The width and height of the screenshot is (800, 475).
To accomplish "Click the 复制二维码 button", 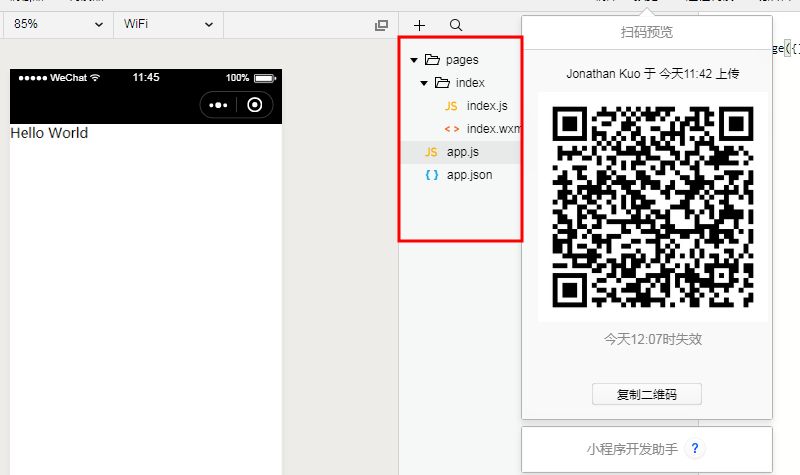I will 646,394.
